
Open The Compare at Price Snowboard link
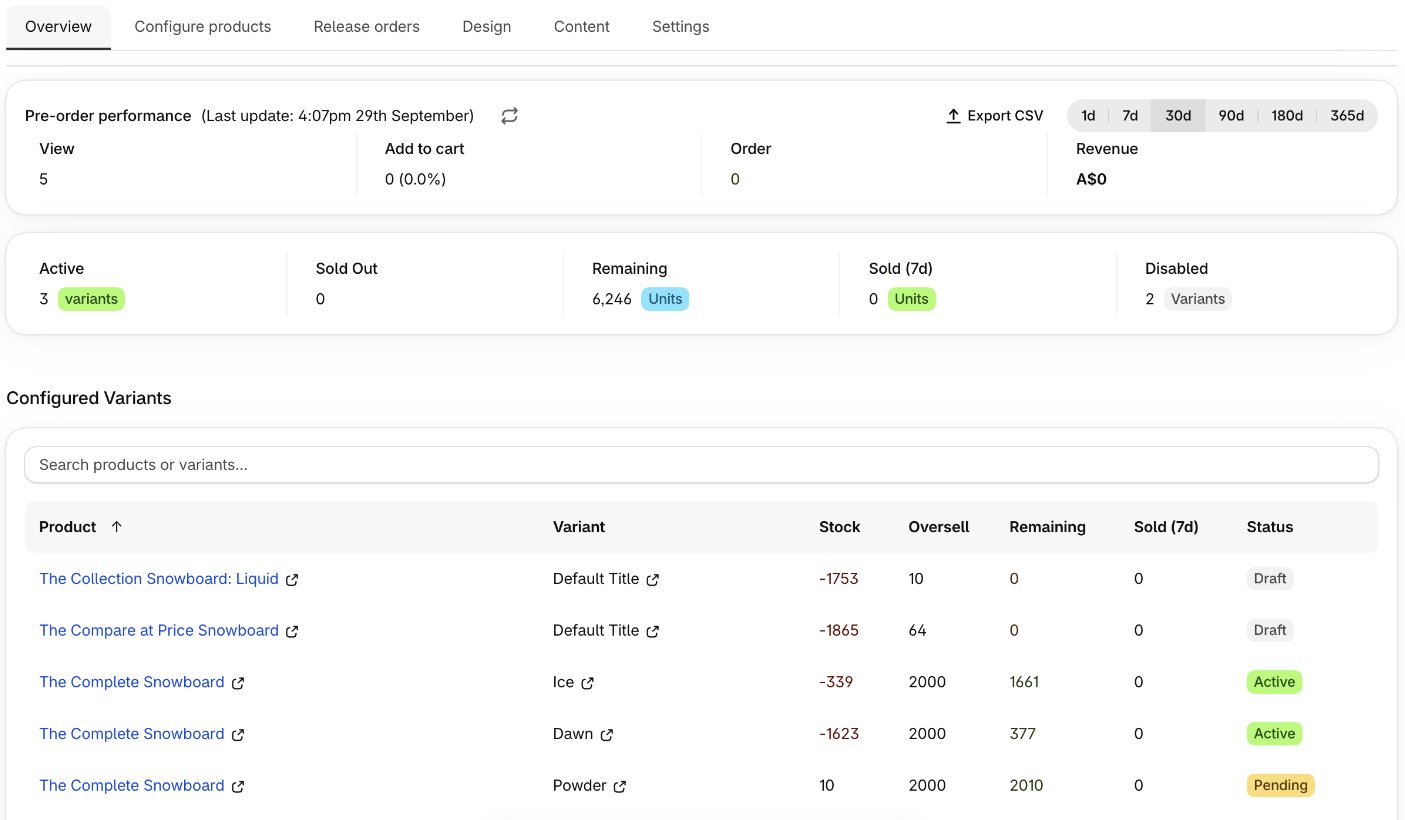[159, 631]
